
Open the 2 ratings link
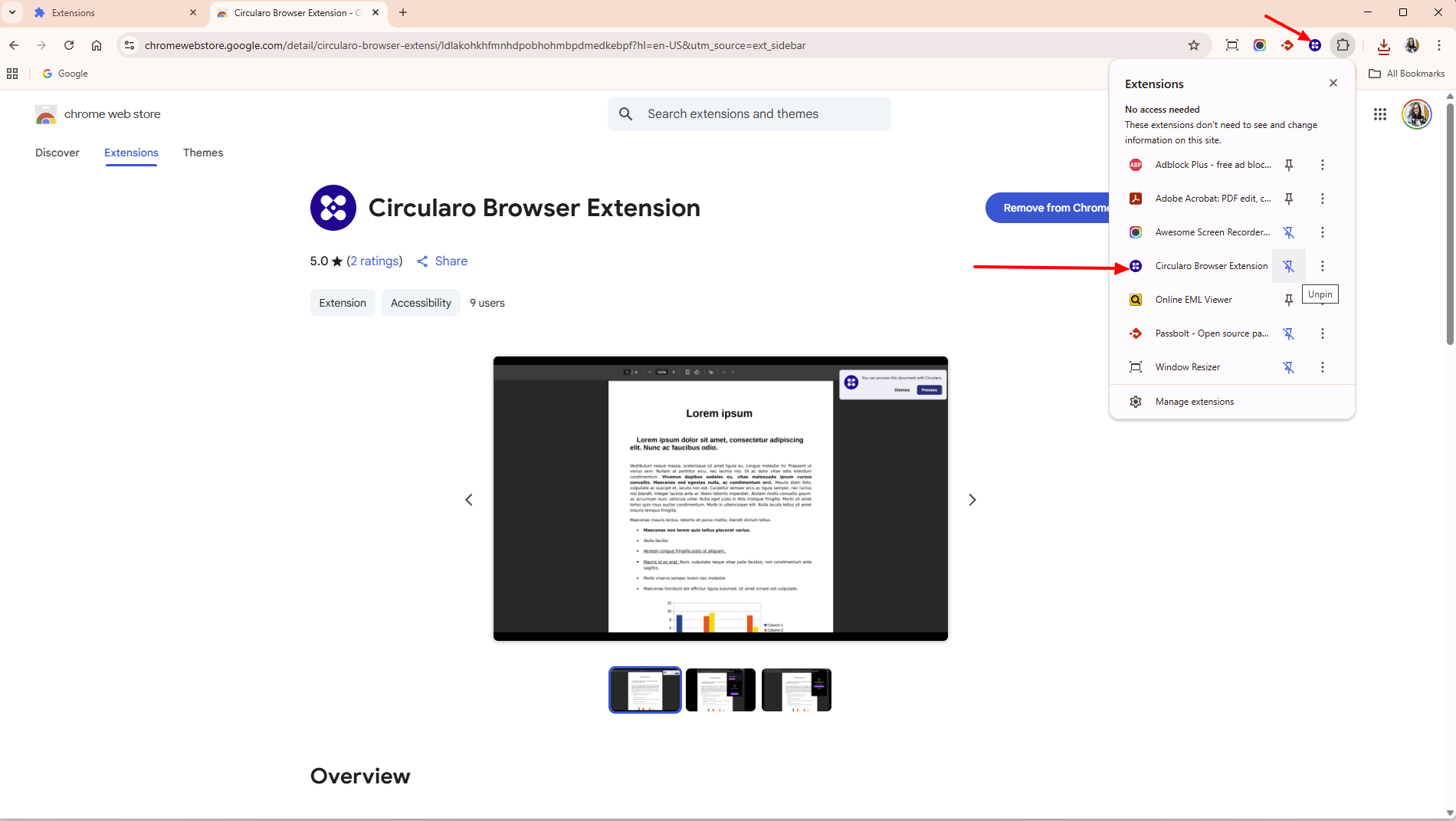(x=375, y=261)
